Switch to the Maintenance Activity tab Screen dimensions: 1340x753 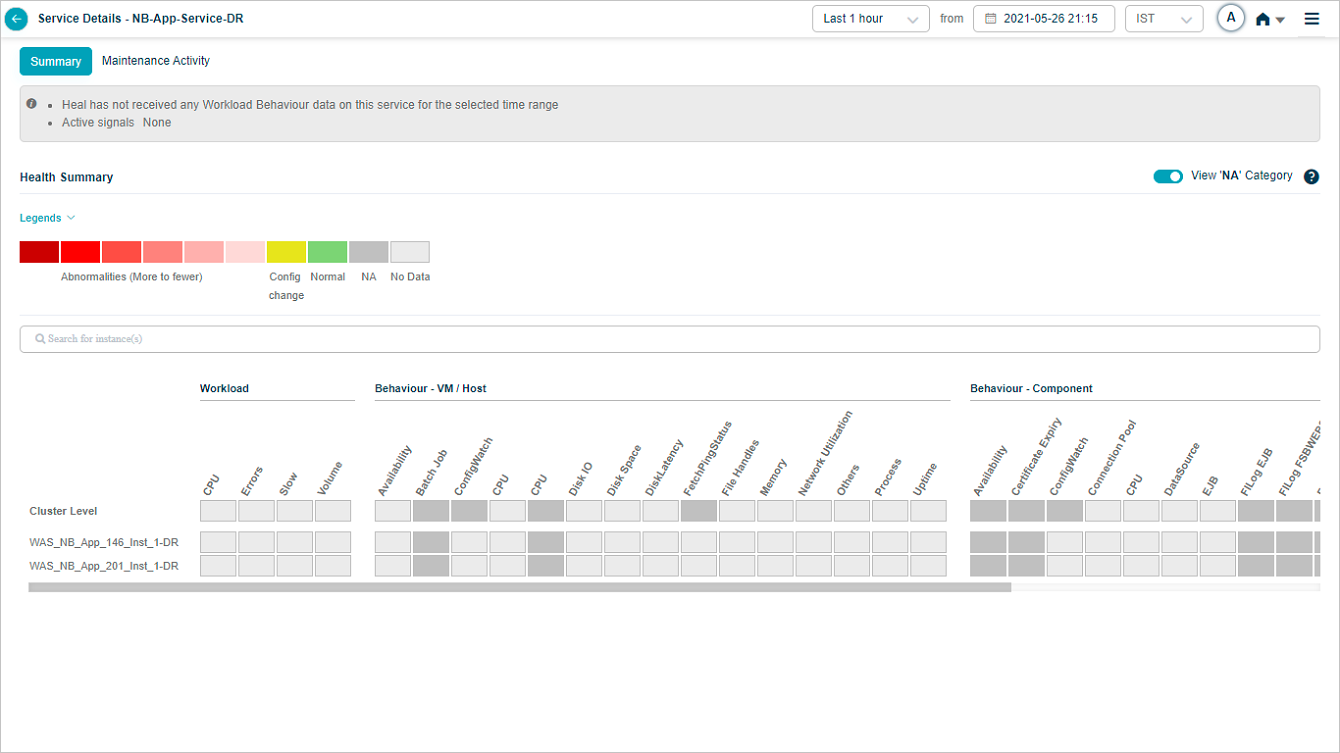156,61
